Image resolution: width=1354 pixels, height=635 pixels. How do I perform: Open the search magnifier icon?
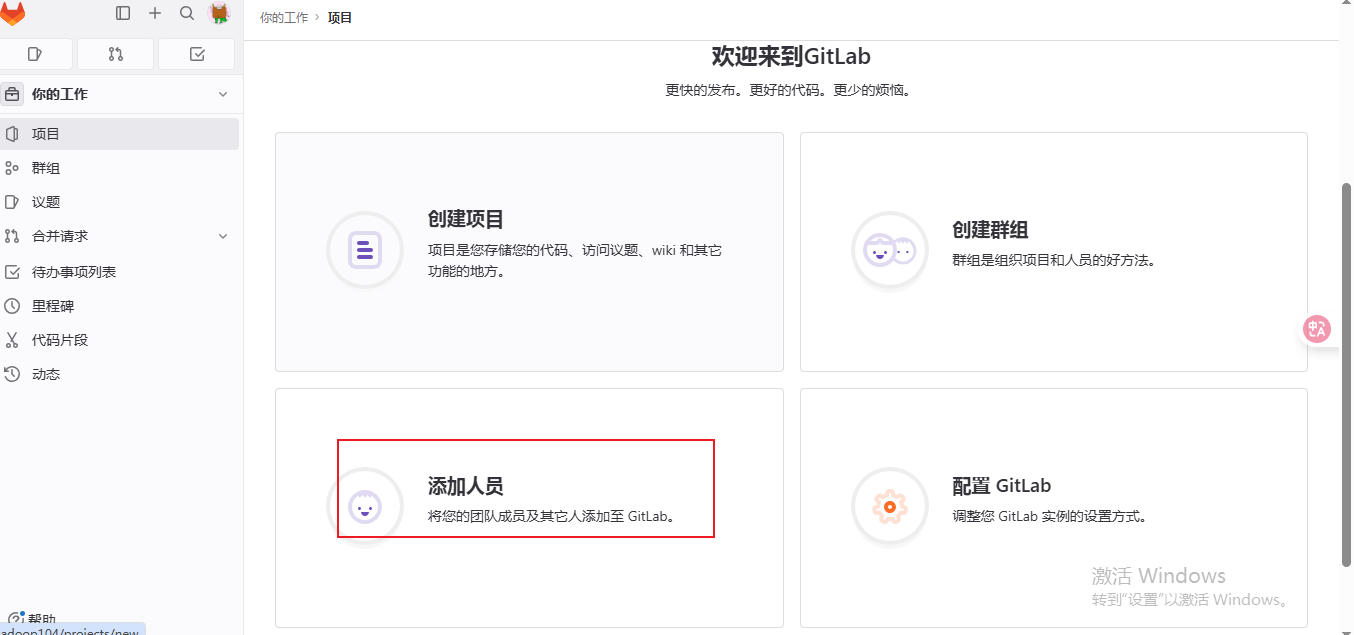coord(187,13)
